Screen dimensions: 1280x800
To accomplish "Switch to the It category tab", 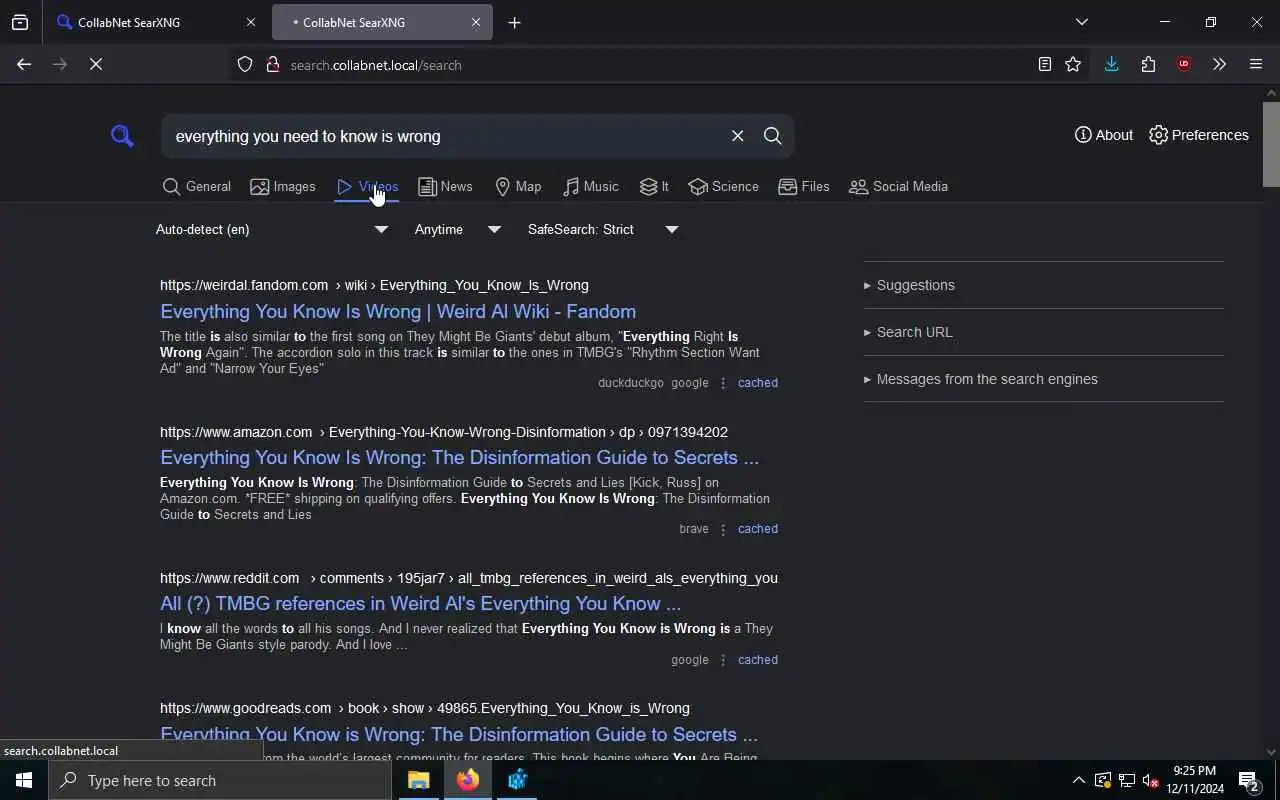I will click(x=654, y=187).
